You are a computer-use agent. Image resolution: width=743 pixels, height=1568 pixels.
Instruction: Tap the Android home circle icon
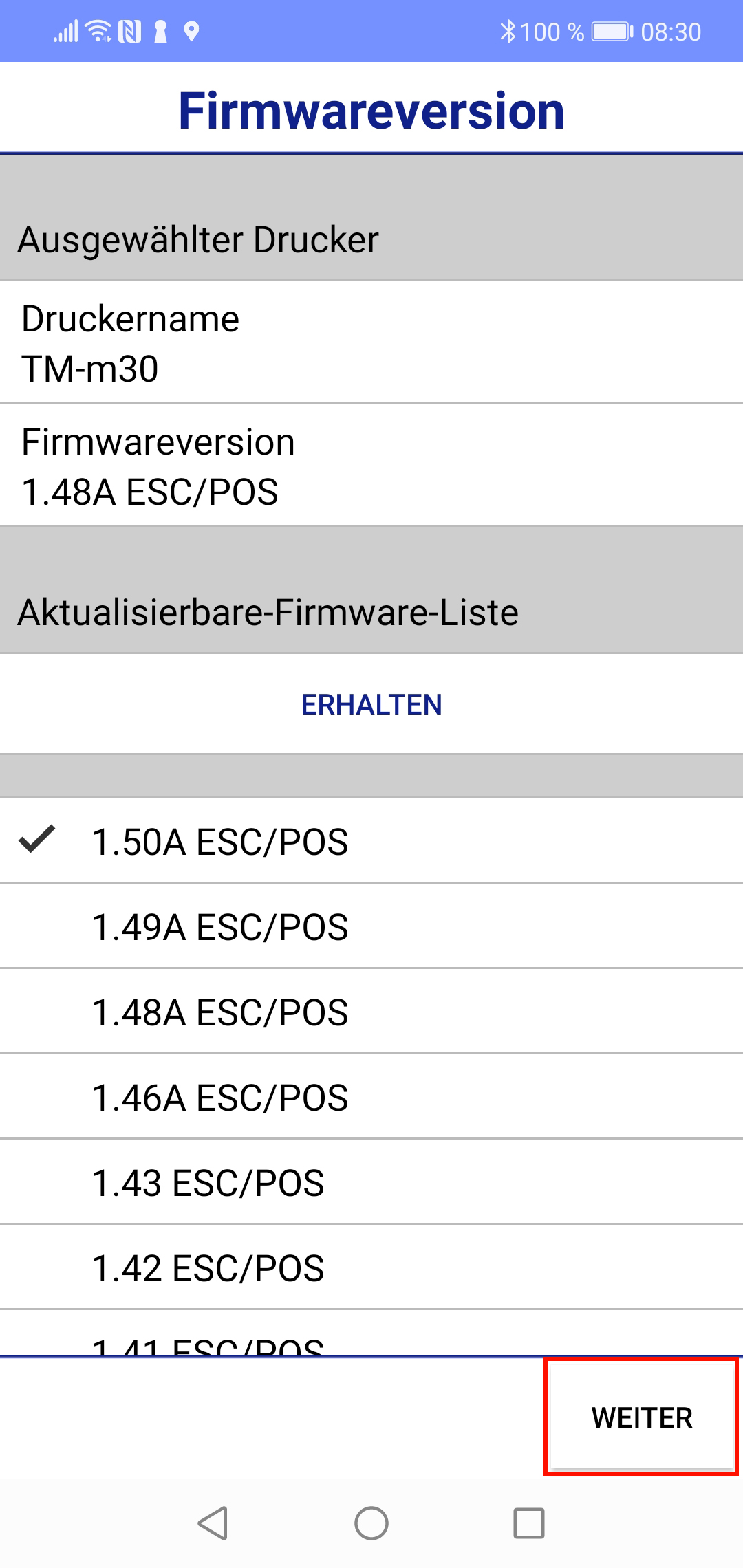click(371, 1523)
